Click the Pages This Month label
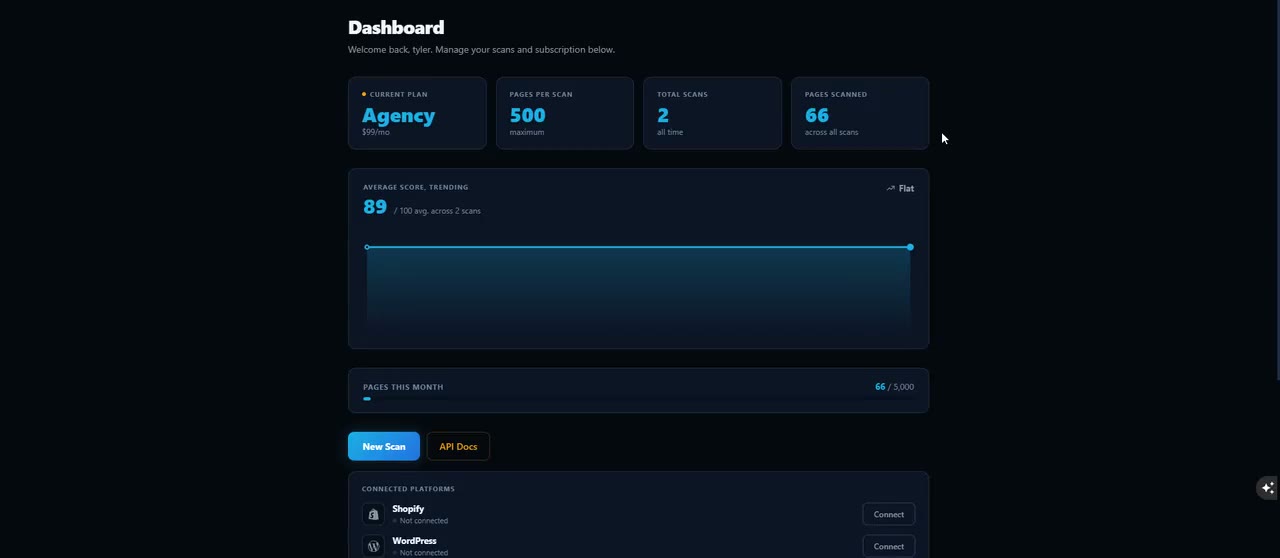This screenshot has height=558, width=1280. point(403,387)
